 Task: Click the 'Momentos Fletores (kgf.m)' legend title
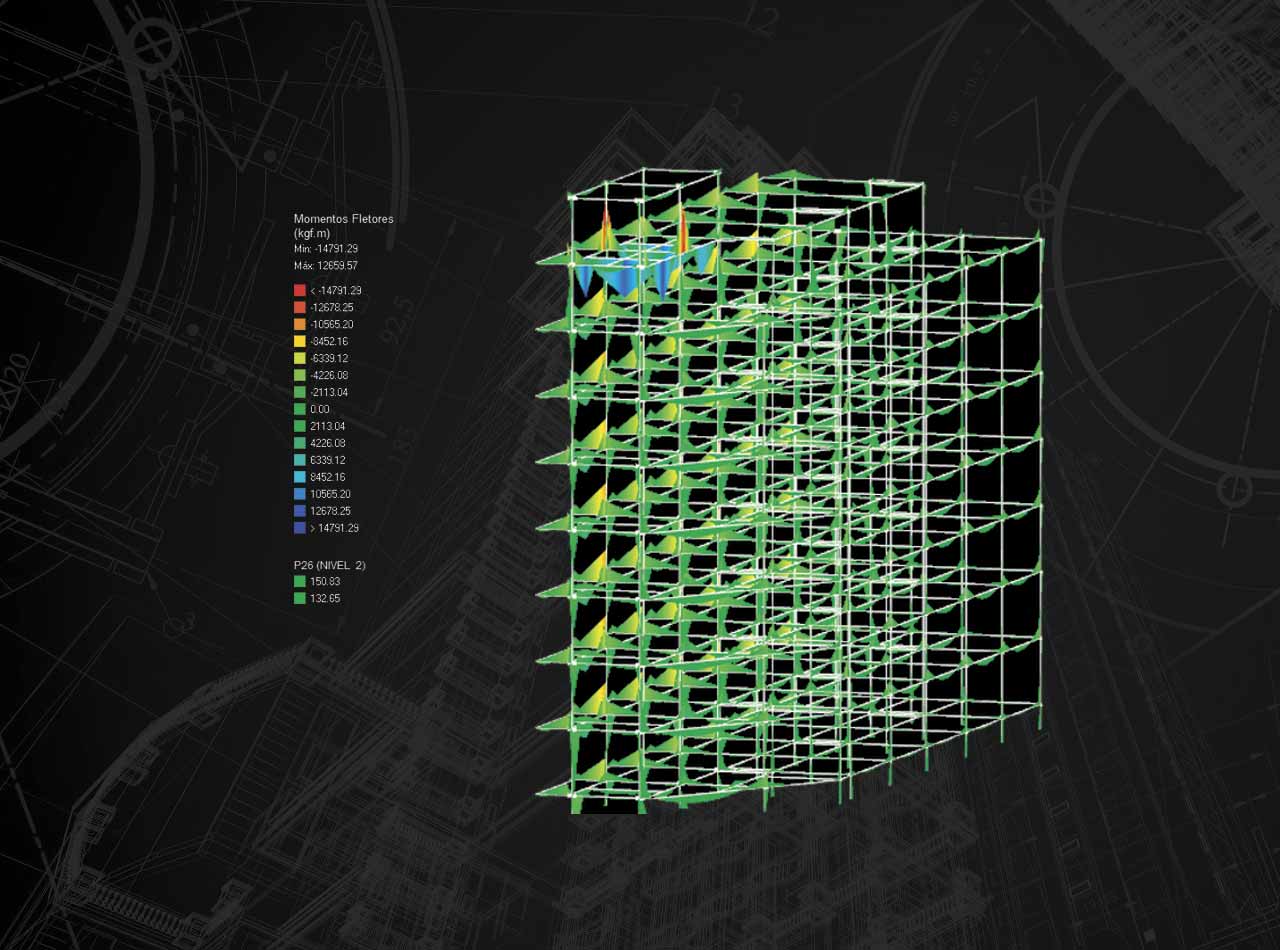[x=343, y=225]
